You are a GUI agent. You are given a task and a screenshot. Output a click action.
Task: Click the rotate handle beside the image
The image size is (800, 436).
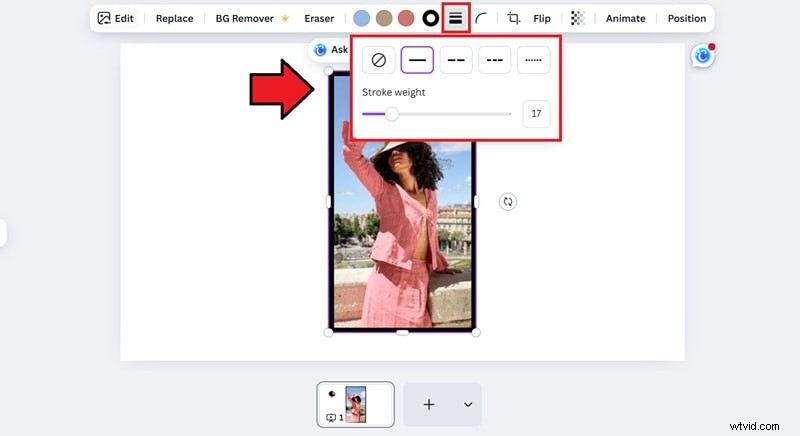[x=508, y=202]
